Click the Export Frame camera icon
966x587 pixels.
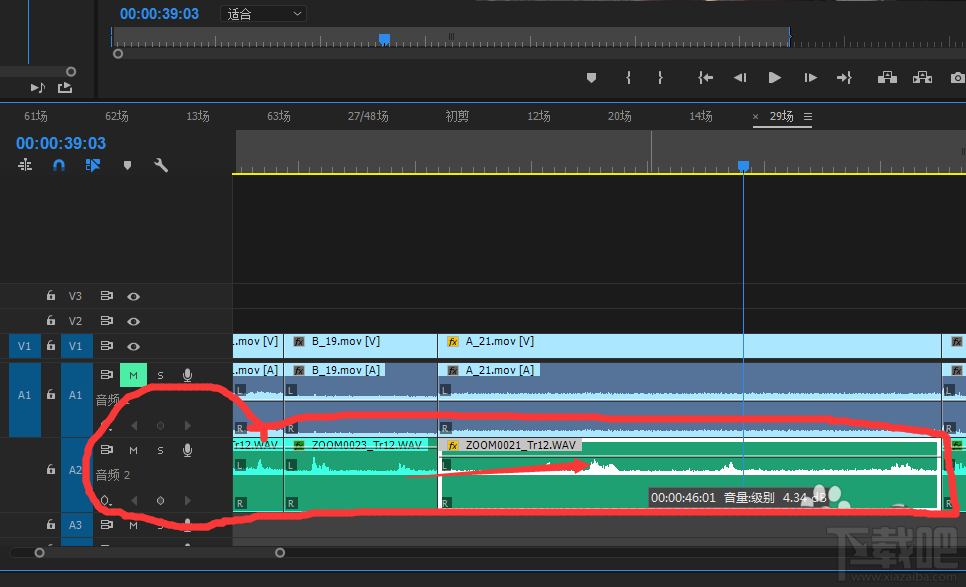click(957, 78)
